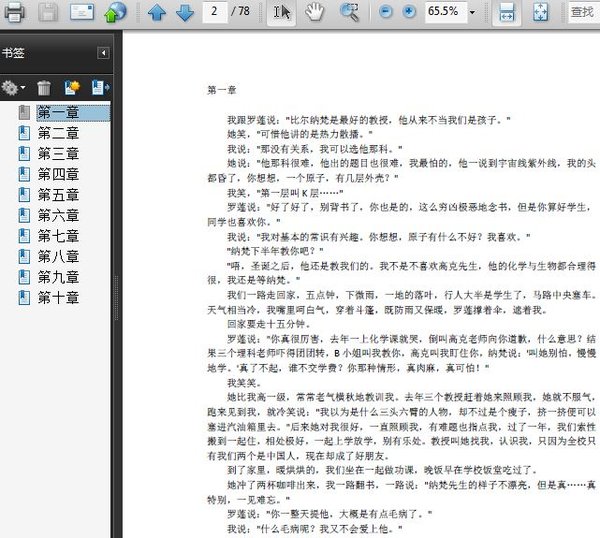Viewport: 600px width, 538px height.
Task: Activate the Hand pan tool
Action: click(315, 12)
